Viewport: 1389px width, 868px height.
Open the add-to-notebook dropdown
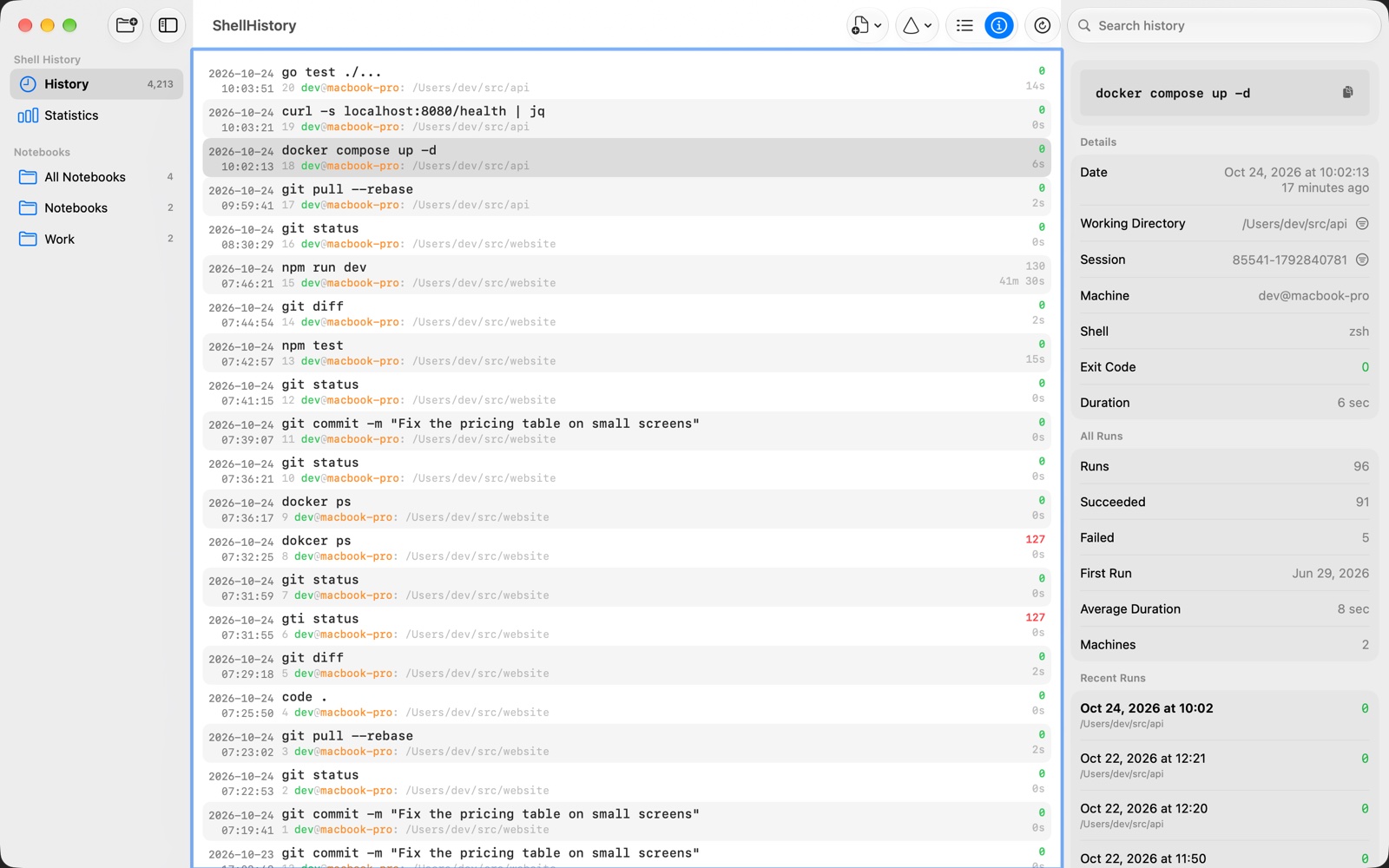(x=866, y=26)
